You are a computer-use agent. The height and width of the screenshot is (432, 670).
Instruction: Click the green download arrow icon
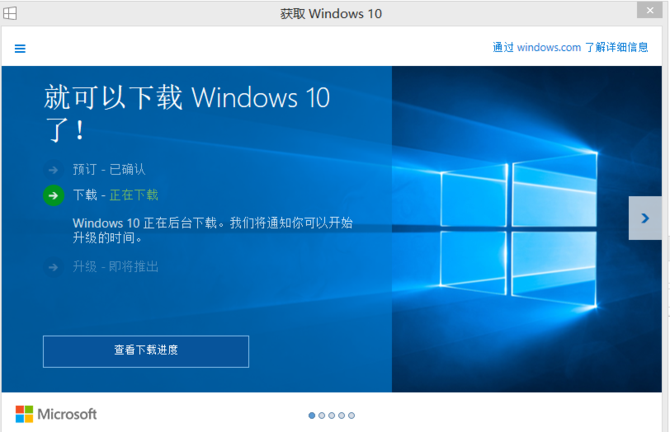[53, 196]
